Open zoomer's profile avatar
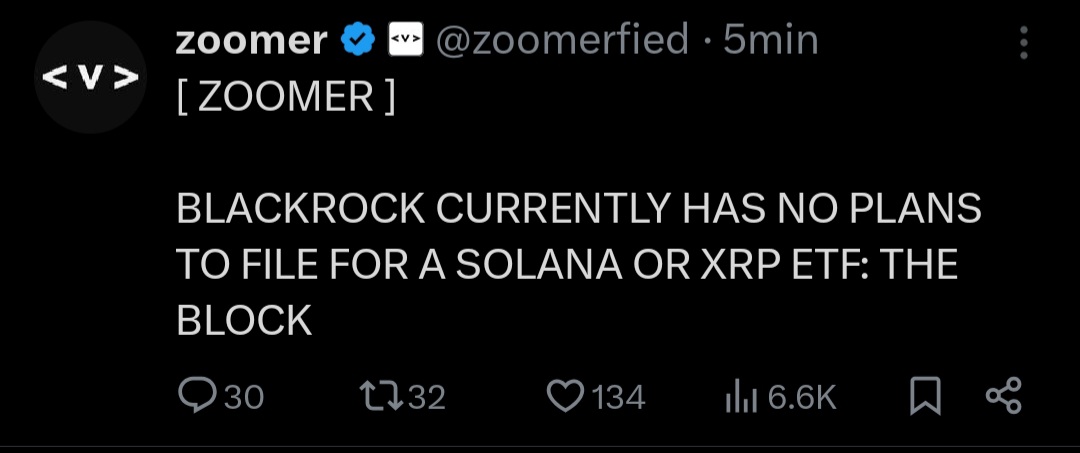Viewport: 1080px width, 453px height. coord(90,77)
